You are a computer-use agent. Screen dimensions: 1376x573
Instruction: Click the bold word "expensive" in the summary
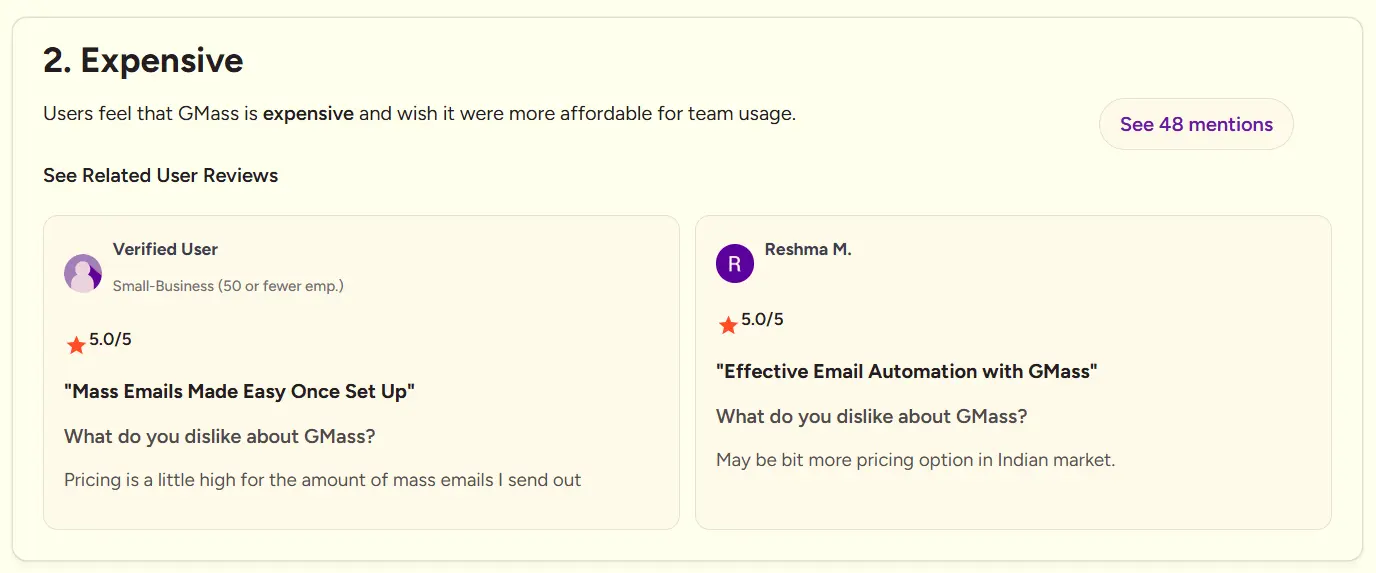308,113
